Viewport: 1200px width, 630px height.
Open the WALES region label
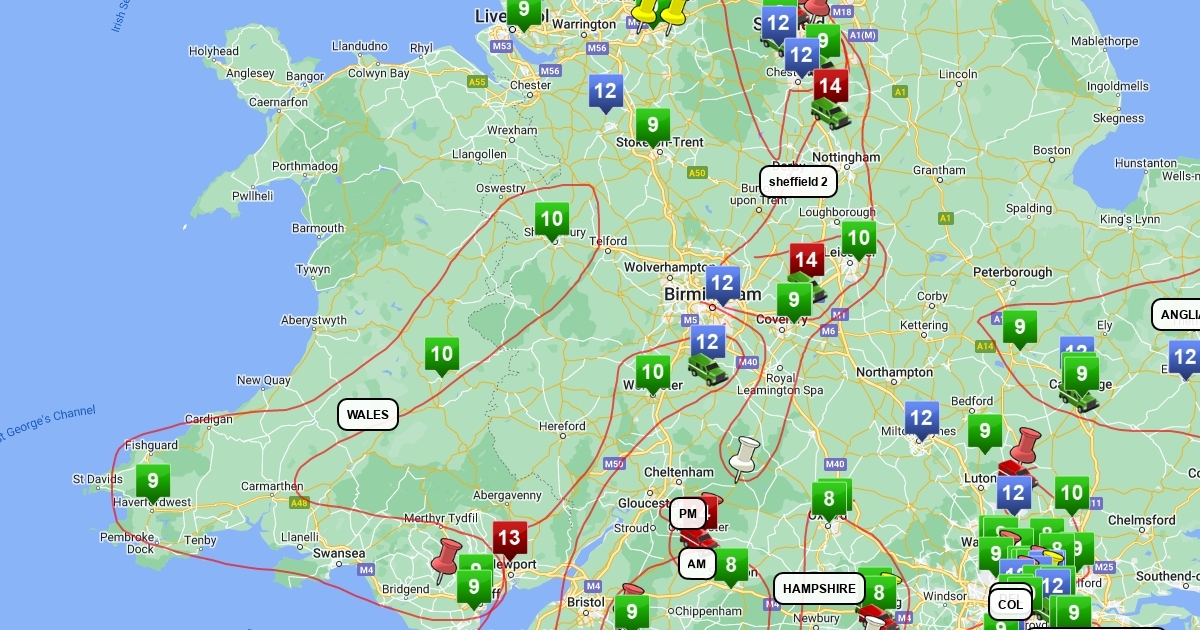click(368, 414)
